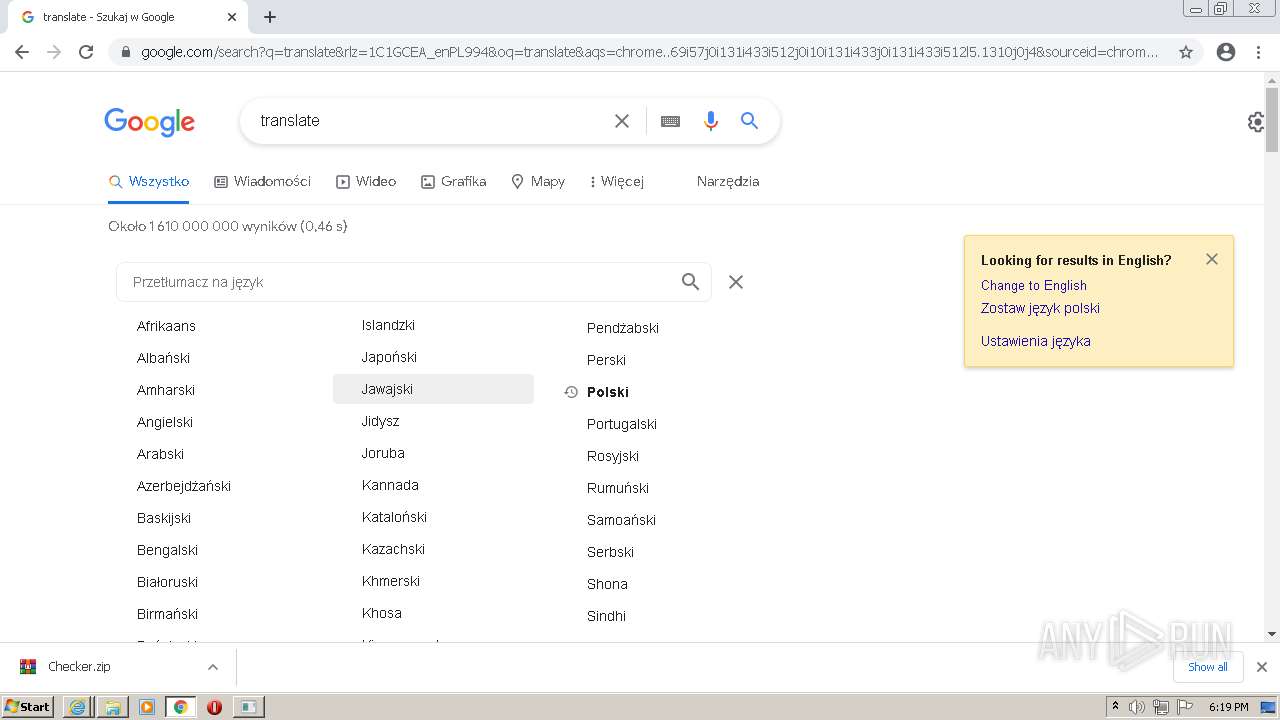Select the highlighted Jawajski language
Screen dimensions: 1280x720
[x=433, y=389]
